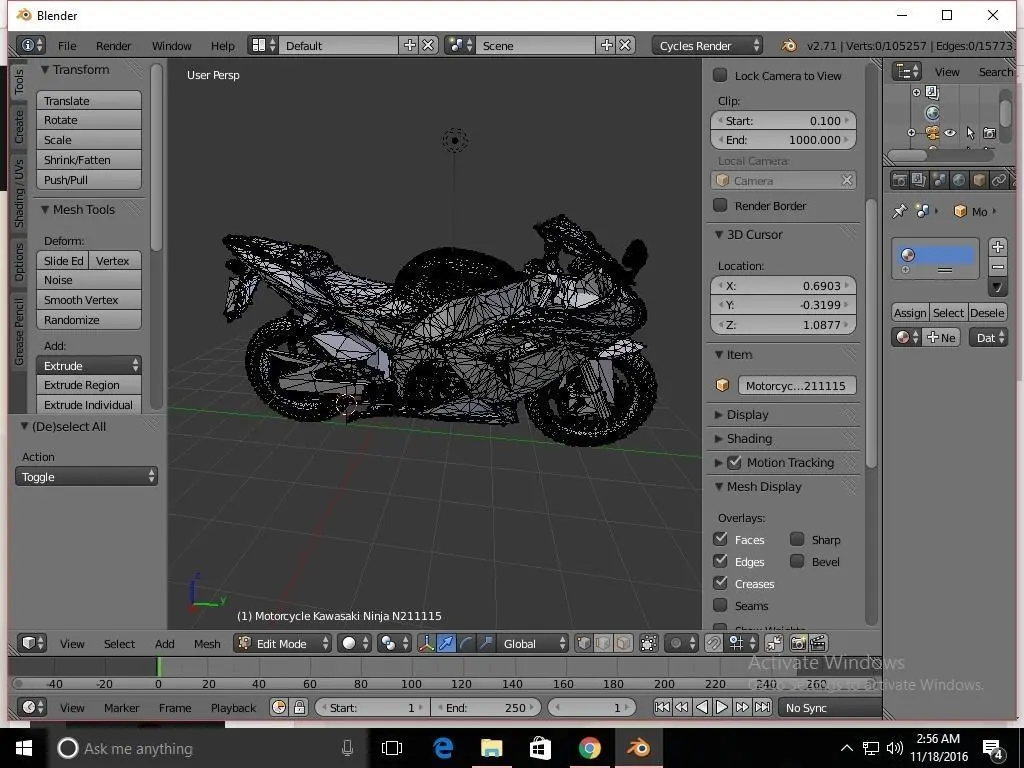Toggle timeline time-cursor lock icon
This screenshot has width=1024, height=768.
click(299, 707)
